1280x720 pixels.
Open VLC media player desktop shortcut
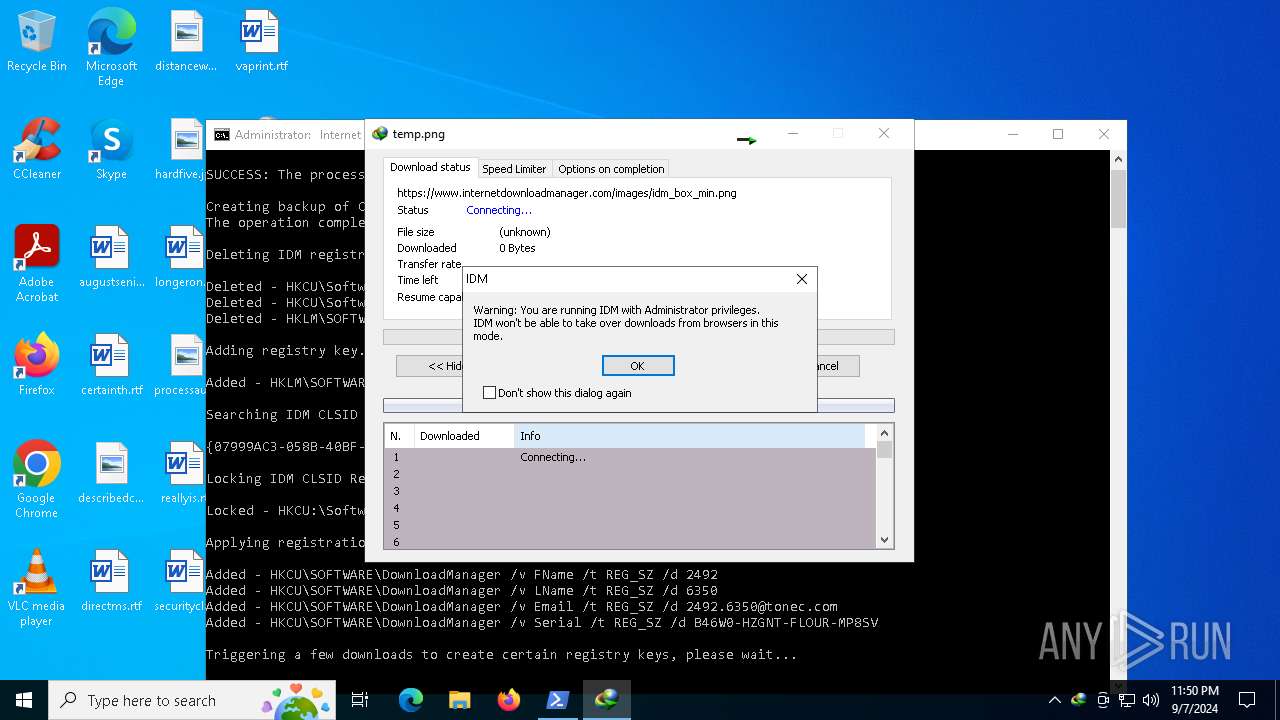[x=37, y=588]
